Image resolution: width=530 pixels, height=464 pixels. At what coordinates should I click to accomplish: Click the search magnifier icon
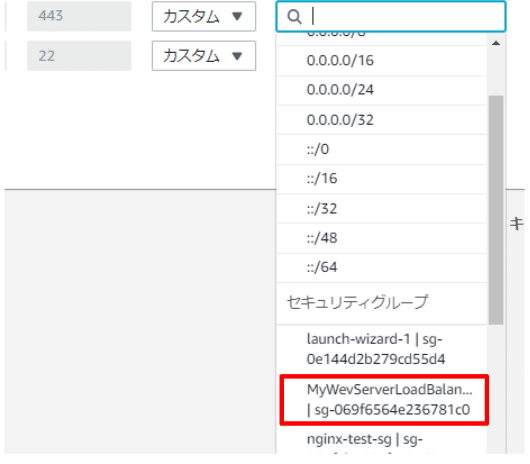294,17
